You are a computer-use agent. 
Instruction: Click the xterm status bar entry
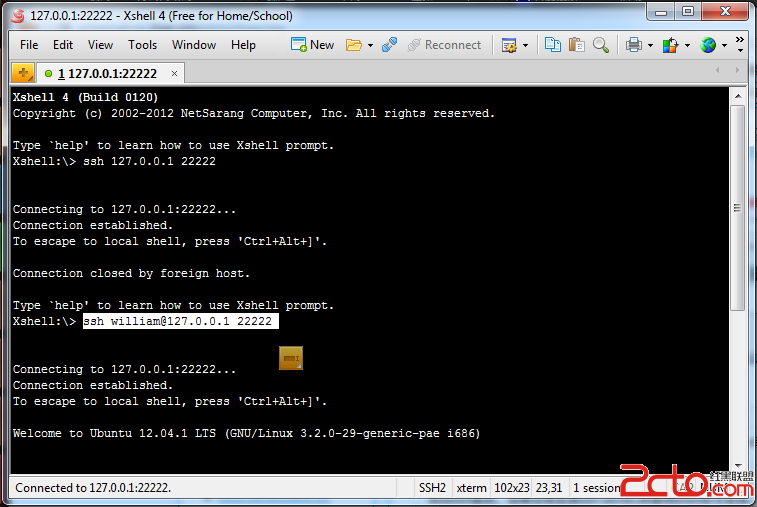coord(472,488)
